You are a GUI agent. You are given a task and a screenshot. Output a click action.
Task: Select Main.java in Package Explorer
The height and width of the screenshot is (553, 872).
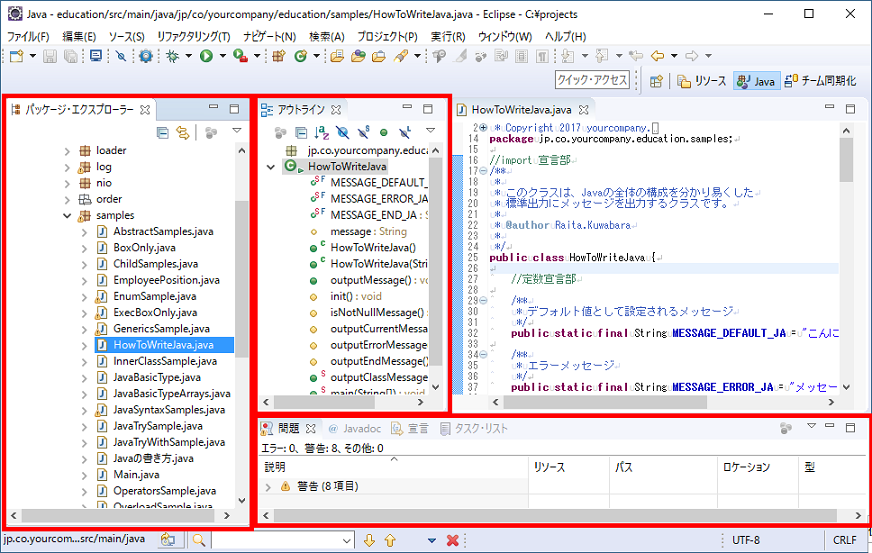pos(136,474)
